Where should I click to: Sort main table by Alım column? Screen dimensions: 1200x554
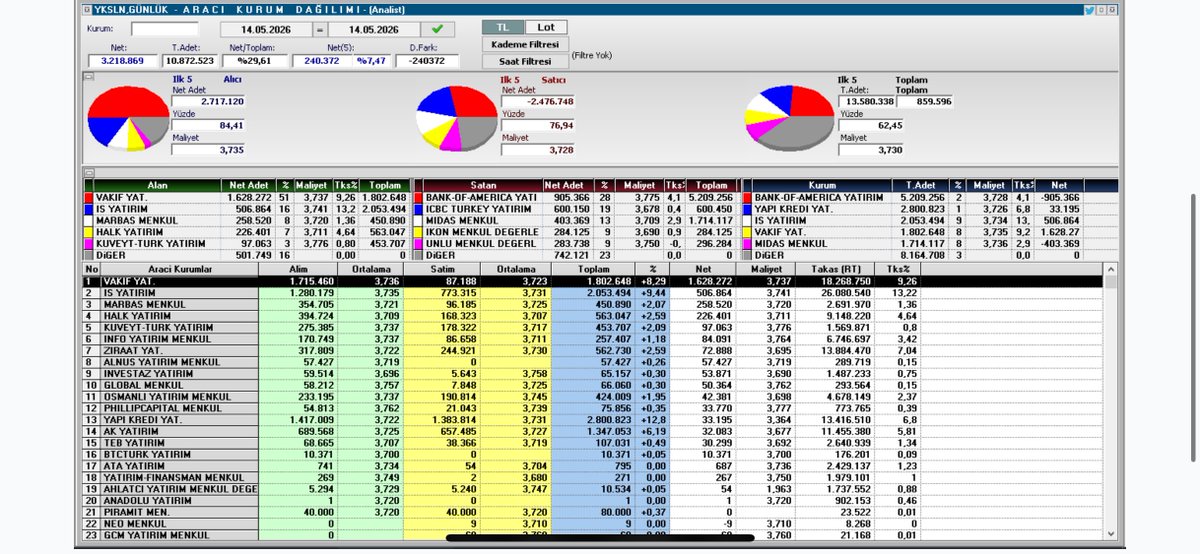[x=297, y=270]
